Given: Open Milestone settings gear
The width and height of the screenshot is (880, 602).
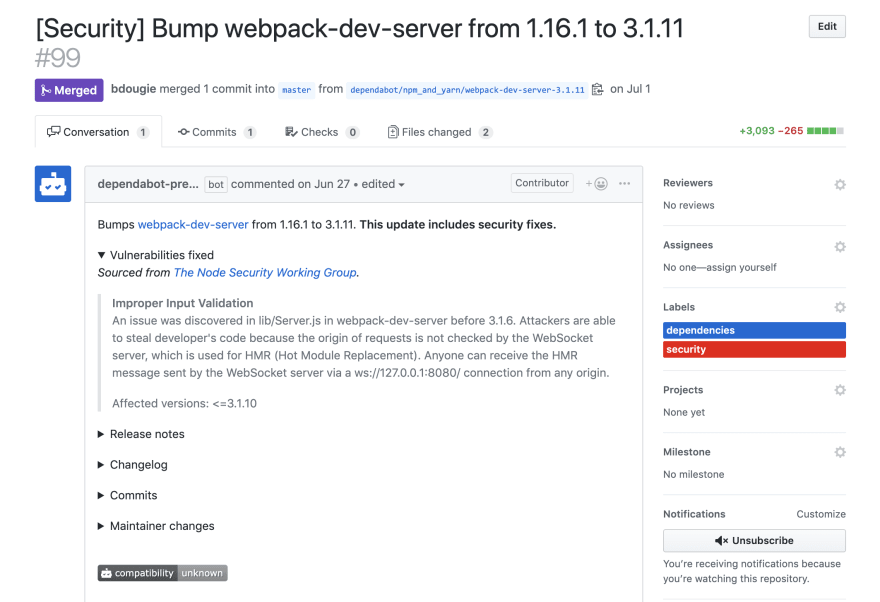Looking at the screenshot, I should [x=840, y=452].
